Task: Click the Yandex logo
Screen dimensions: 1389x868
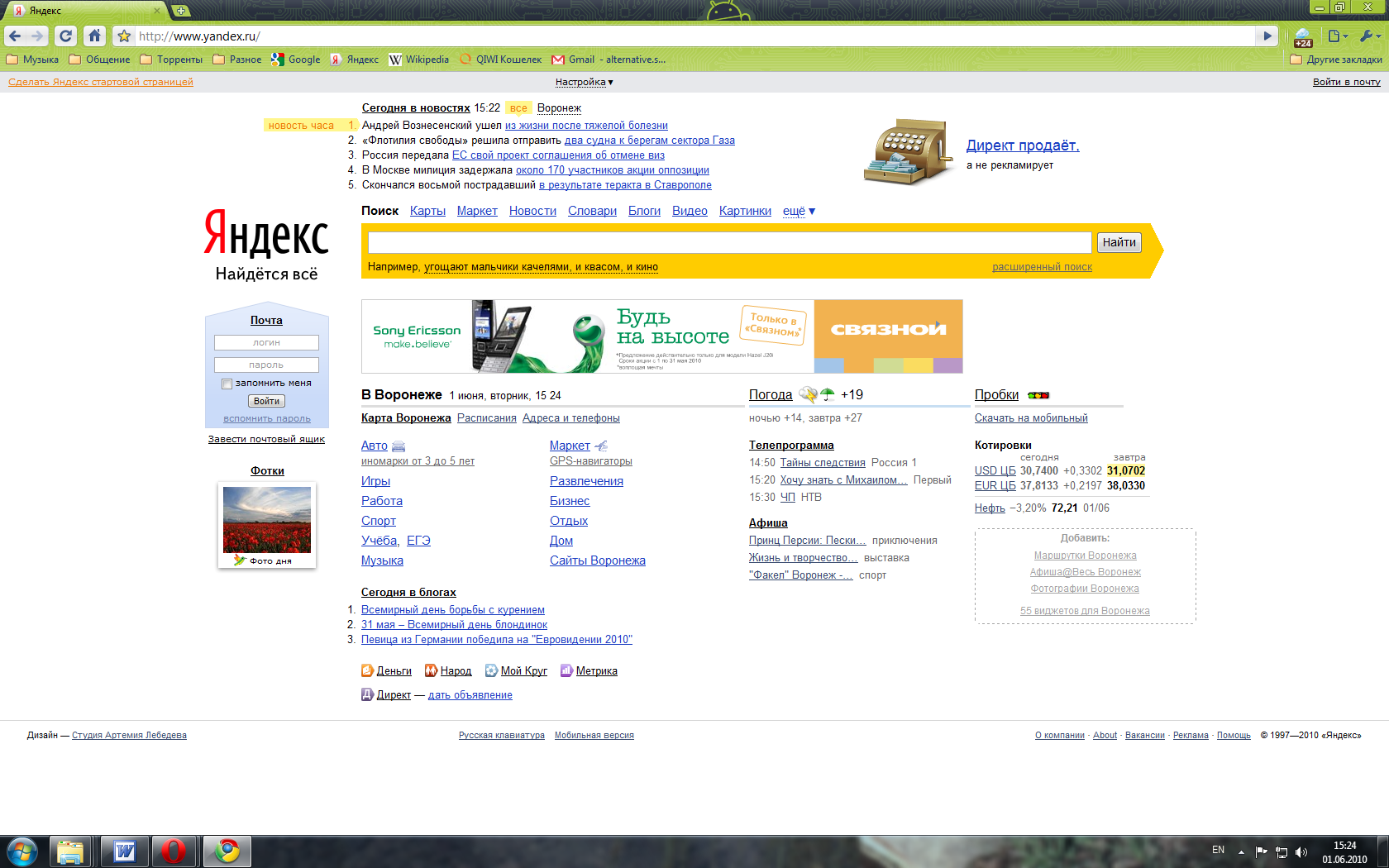Action: [x=266, y=234]
